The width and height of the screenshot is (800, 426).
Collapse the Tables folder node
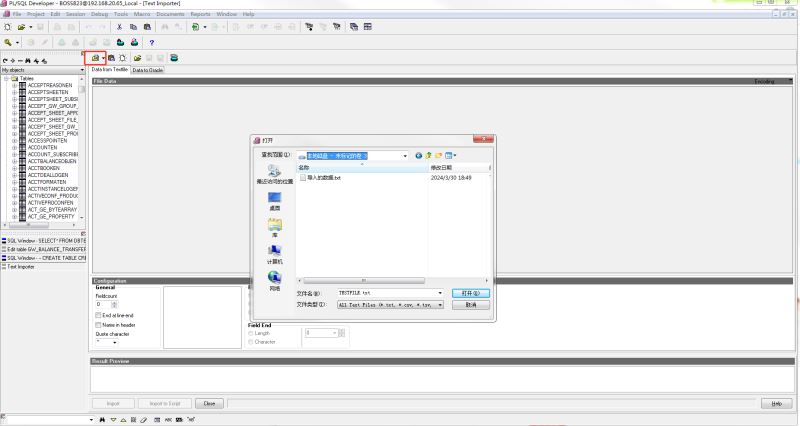7,79
